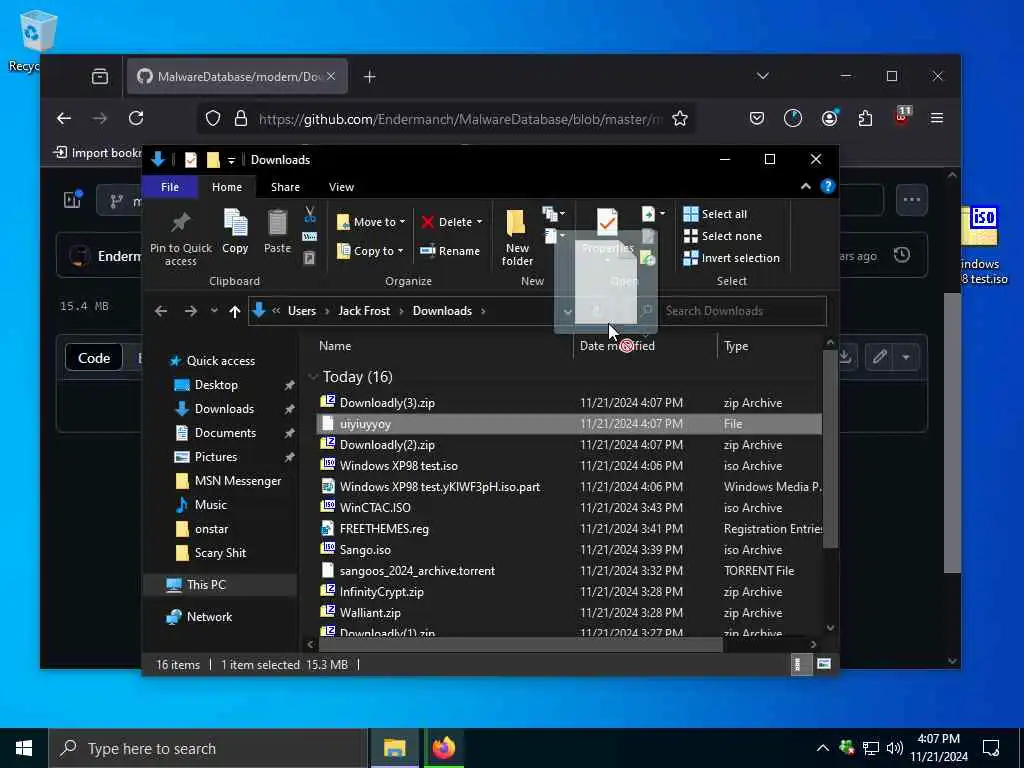This screenshot has width=1024, height=768.
Task: Open the Windows Start menu
Action: (24, 748)
